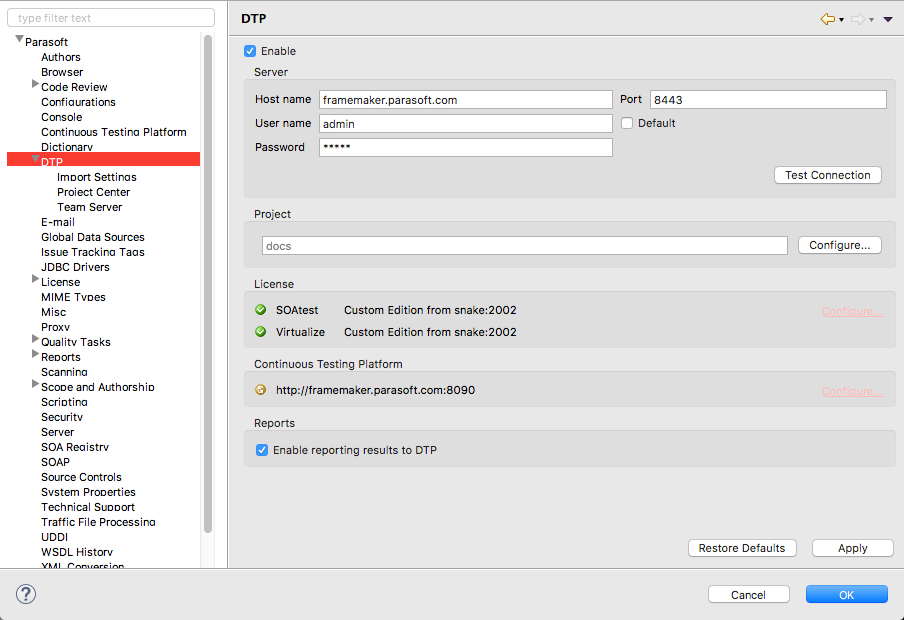Click the Restore Defaults button

point(742,548)
